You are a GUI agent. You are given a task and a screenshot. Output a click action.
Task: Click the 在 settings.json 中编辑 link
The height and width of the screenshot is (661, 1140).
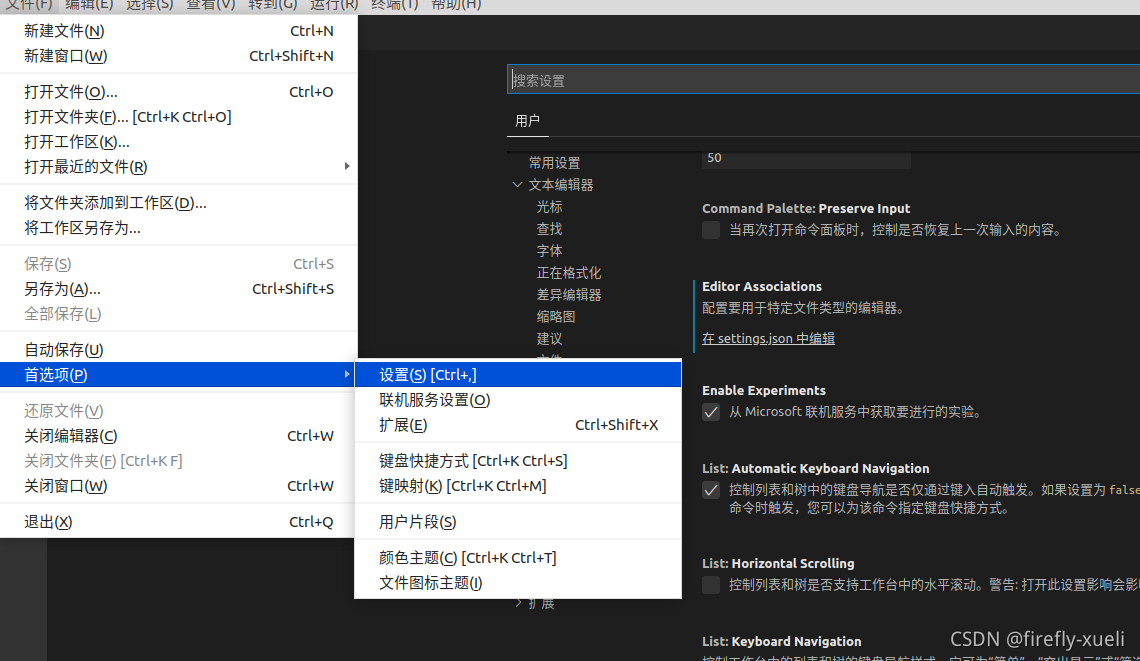[767, 338]
